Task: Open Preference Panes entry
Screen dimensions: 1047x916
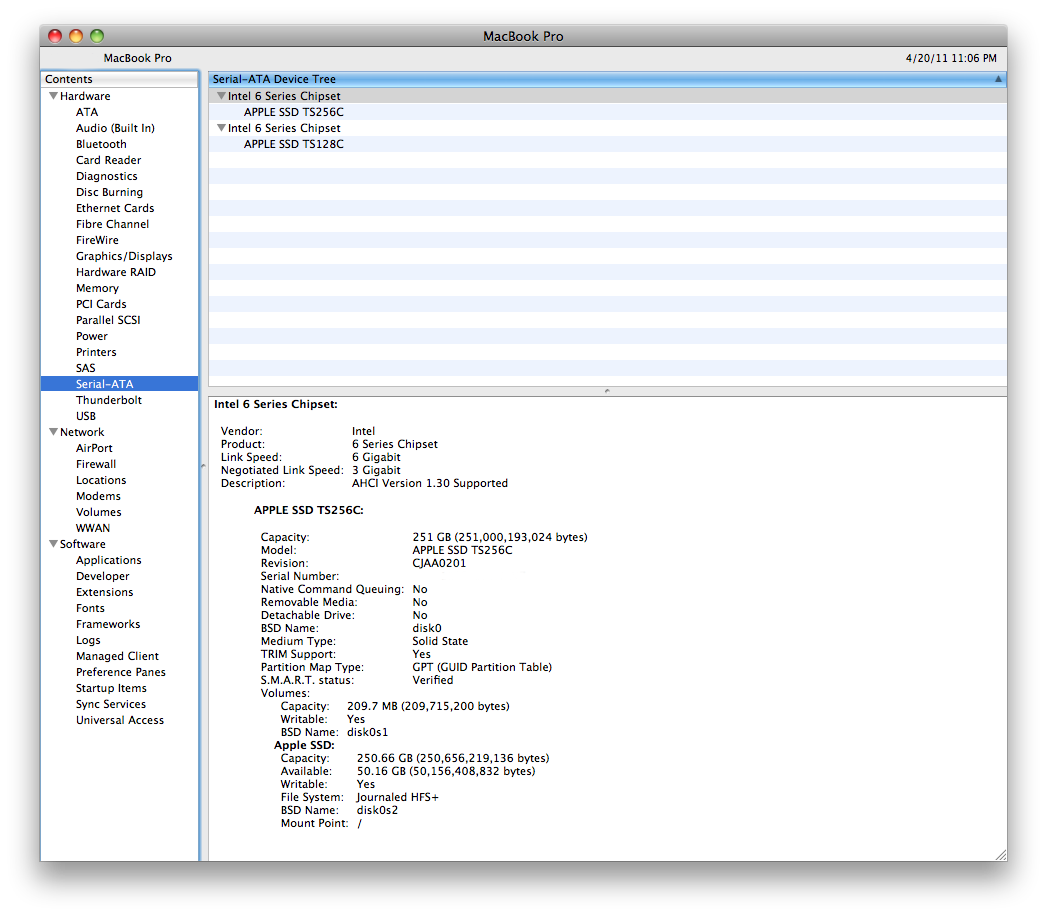Action: [120, 672]
